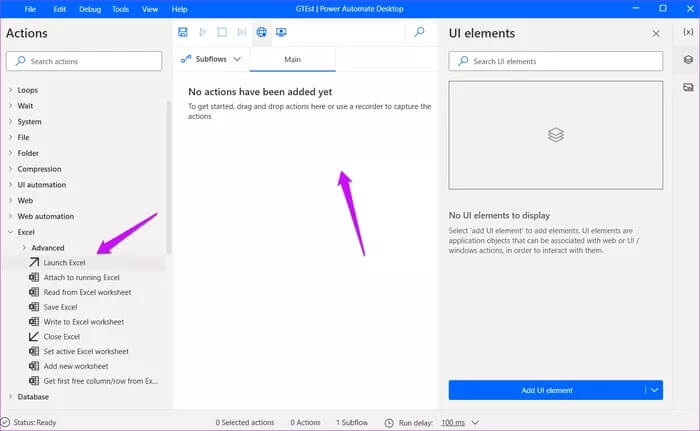Click the Run delay clock icon
The image size is (700, 431).
pyautogui.click(x=389, y=423)
